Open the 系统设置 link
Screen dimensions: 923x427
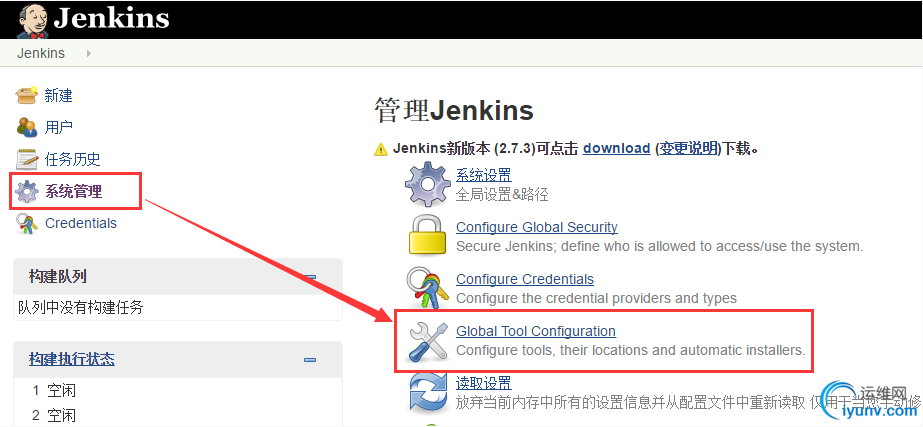[x=484, y=175]
